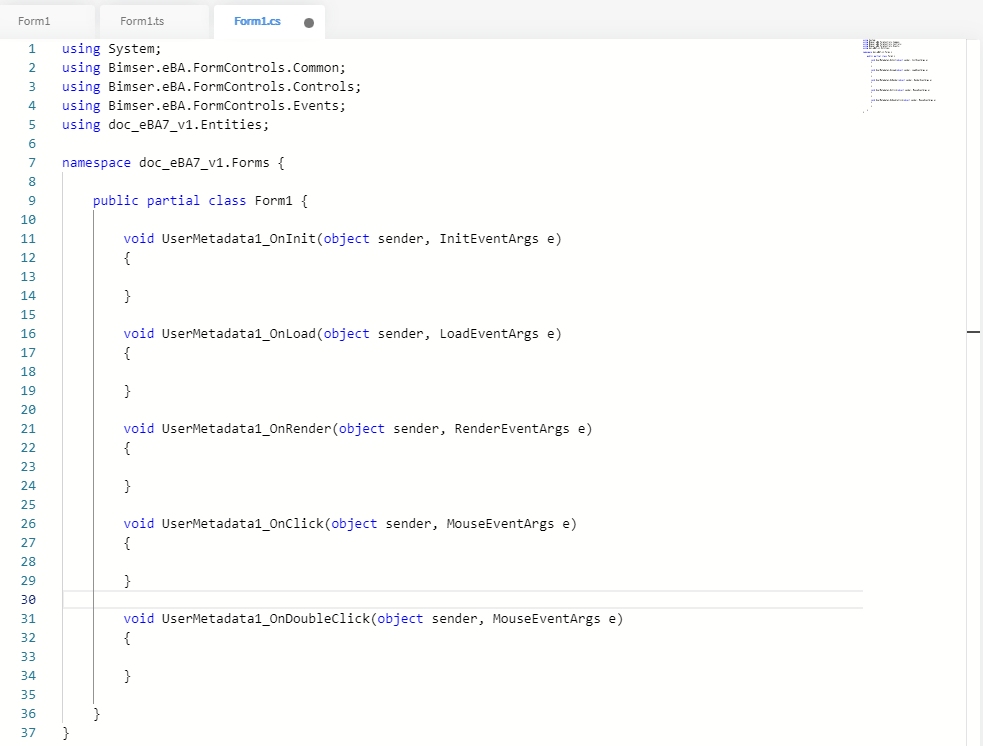The height and width of the screenshot is (746, 983).
Task: Click the Form1 class name on line 9
Action: tap(274, 201)
